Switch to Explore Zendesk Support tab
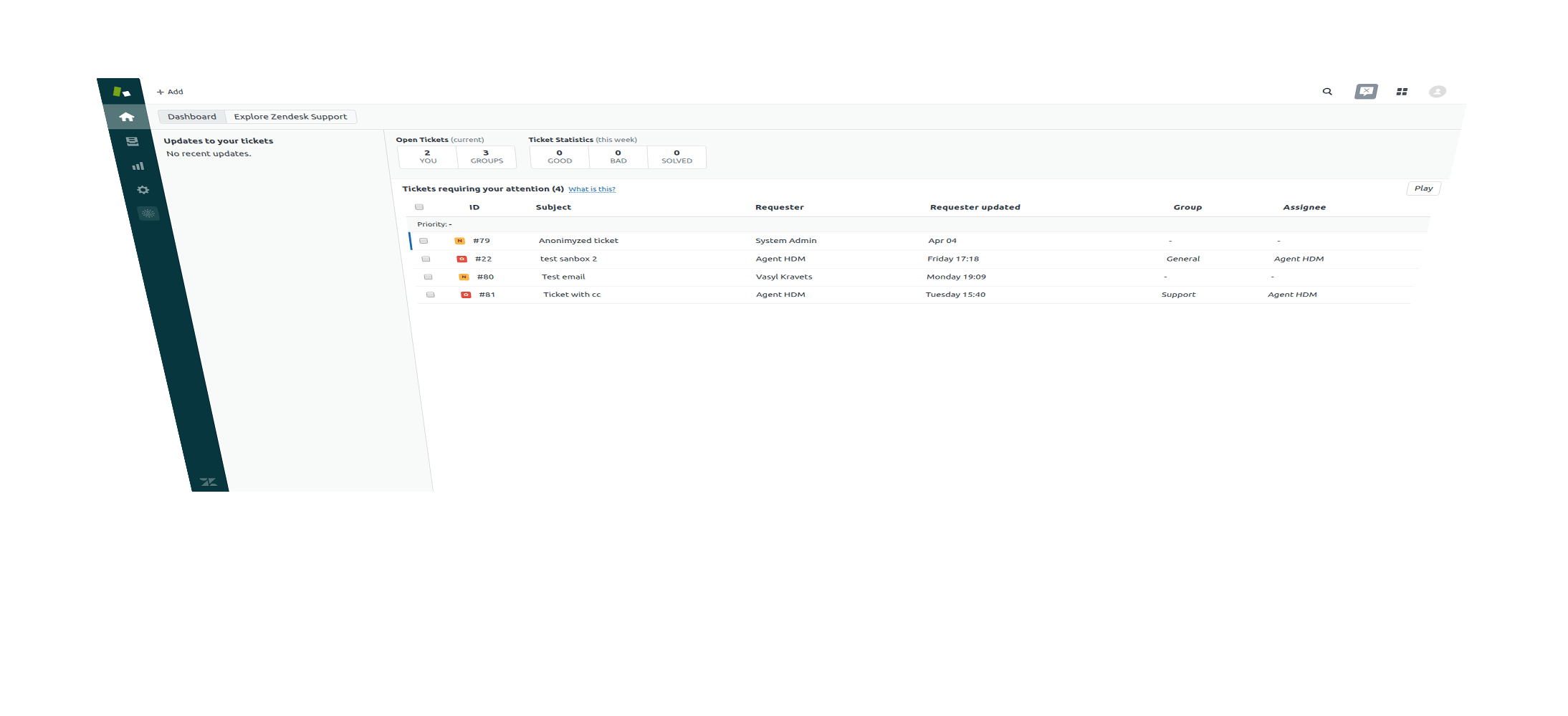The width and height of the screenshot is (1568, 716). click(x=290, y=117)
